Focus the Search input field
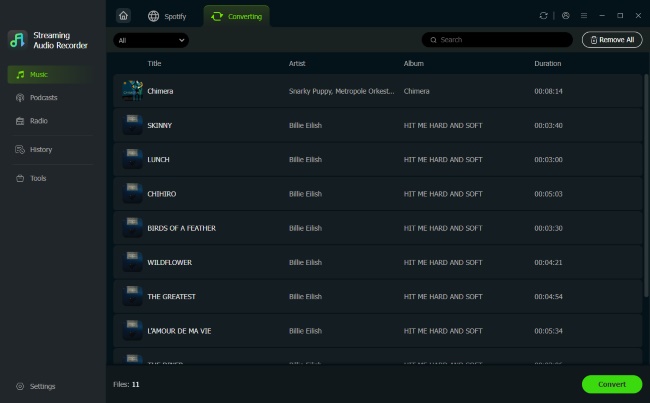The width and height of the screenshot is (650, 403). click(497, 40)
